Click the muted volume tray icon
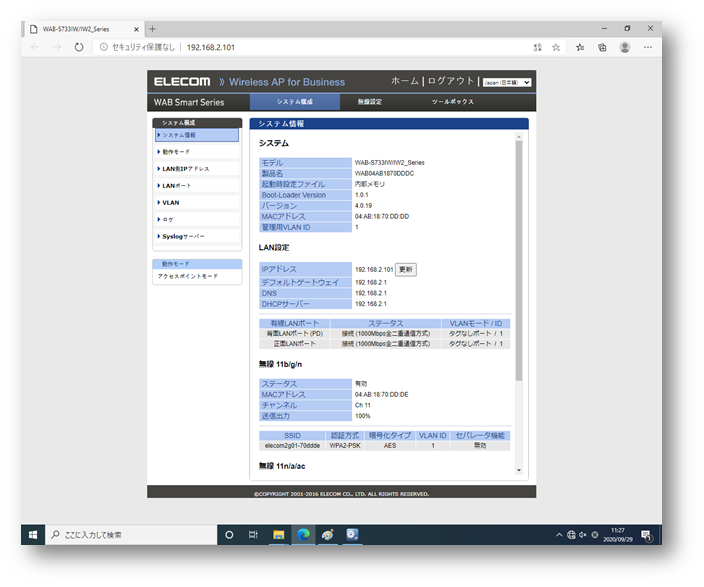Screen dimensions: 704x587 (583, 534)
